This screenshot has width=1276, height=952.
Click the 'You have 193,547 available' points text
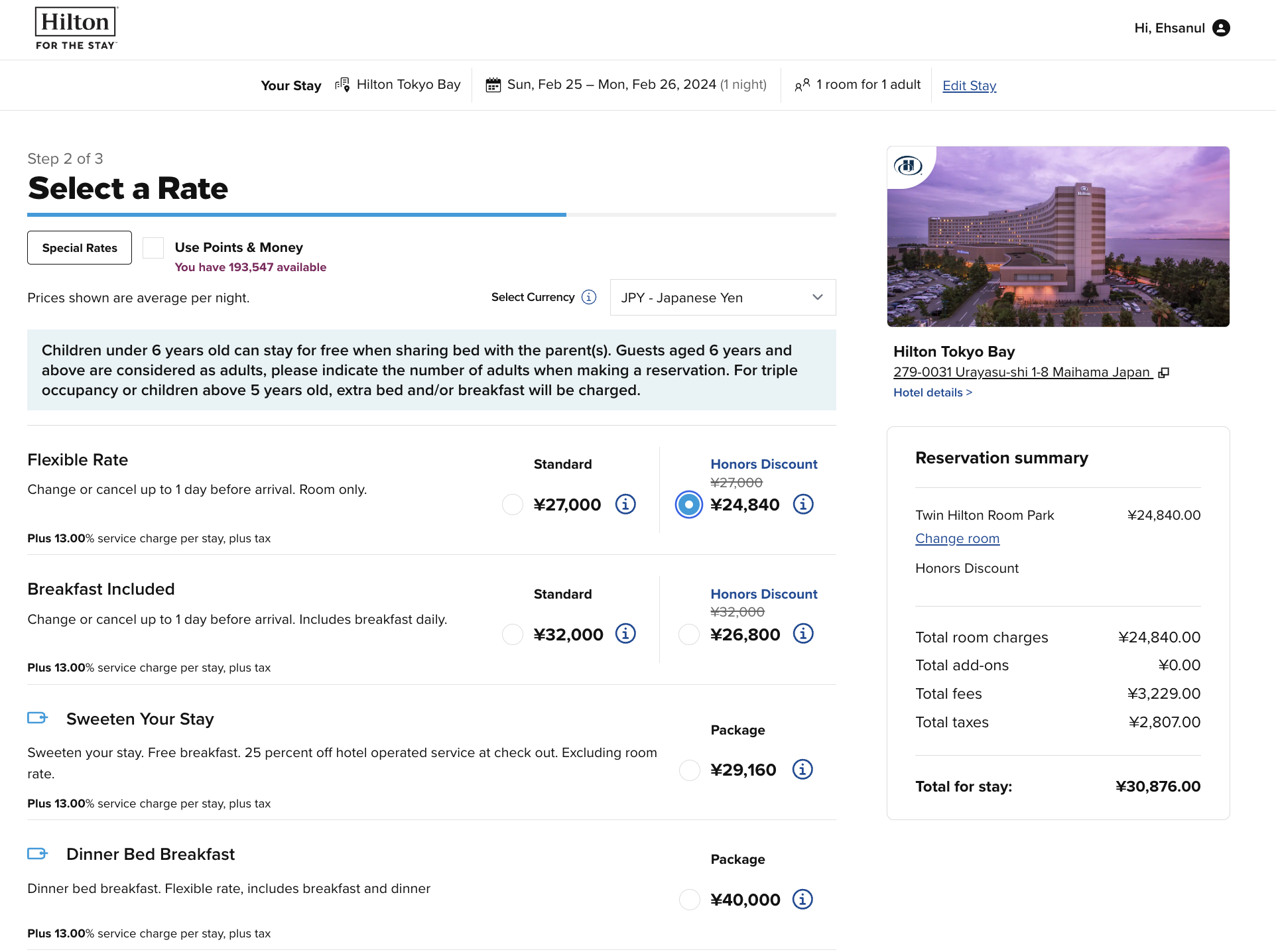coord(251,267)
